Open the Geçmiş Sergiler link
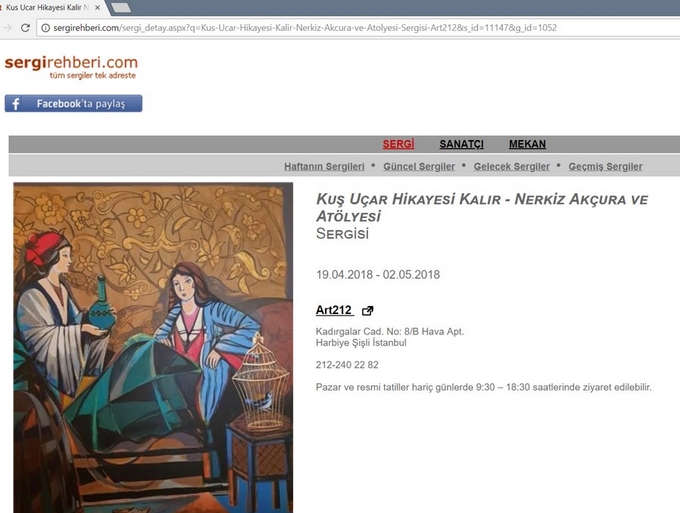The height and width of the screenshot is (513, 680). (x=605, y=167)
